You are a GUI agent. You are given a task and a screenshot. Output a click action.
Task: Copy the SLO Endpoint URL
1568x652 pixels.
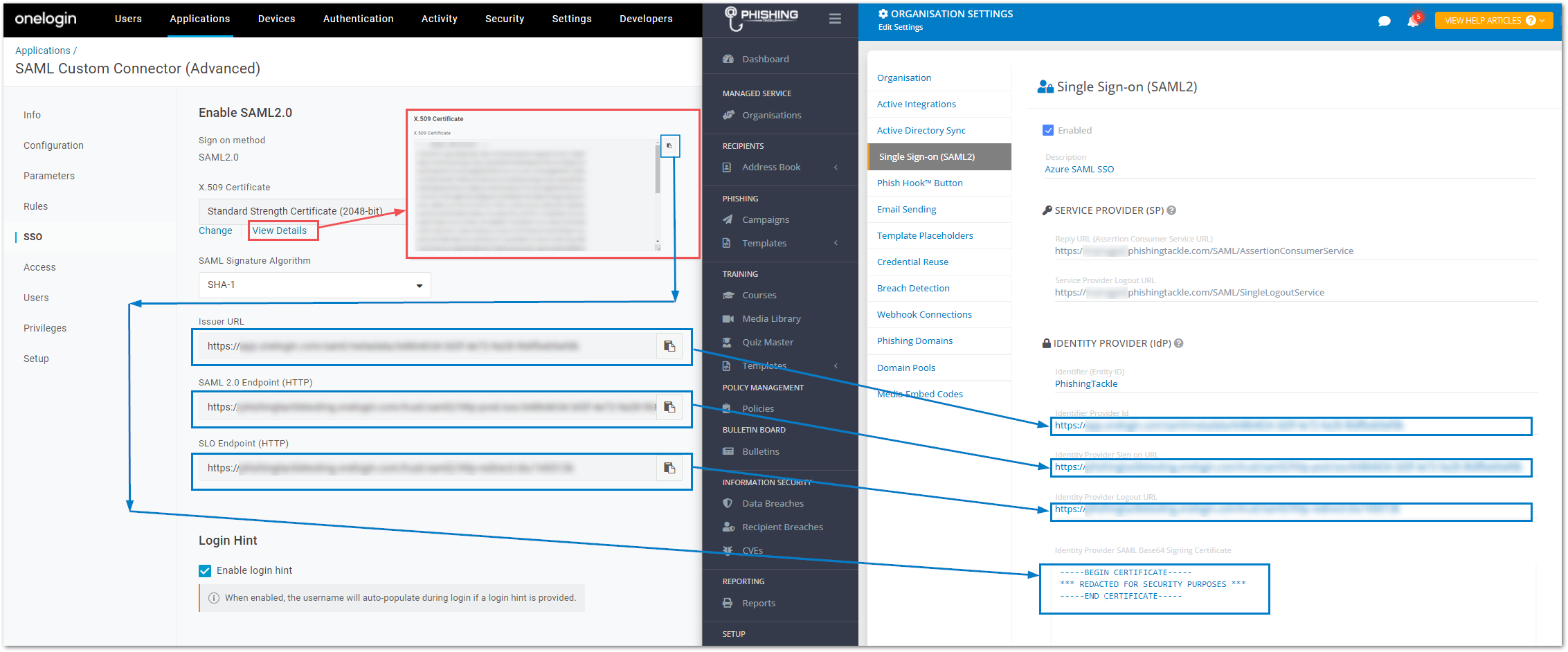pos(669,468)
